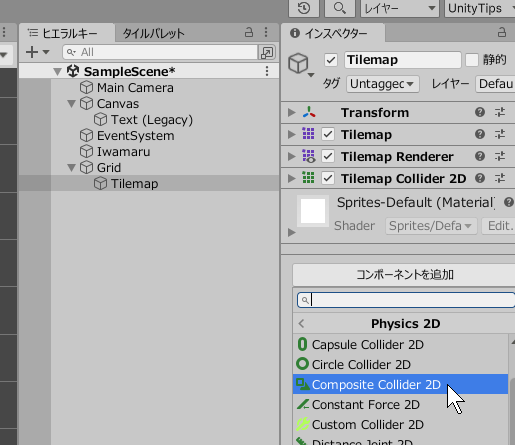Click the Sprites-Default material preview swatch
Image resolution: width=515 pixels, height=445 pixels.
[313, 211]
